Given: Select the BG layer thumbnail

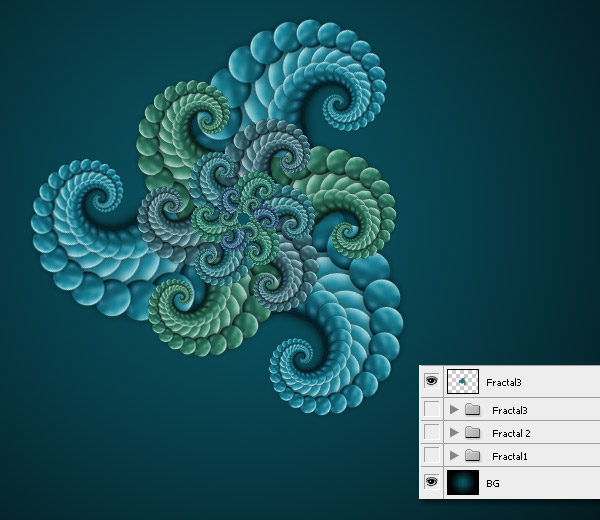Looking at the screenshot, I should coord(463,483).
